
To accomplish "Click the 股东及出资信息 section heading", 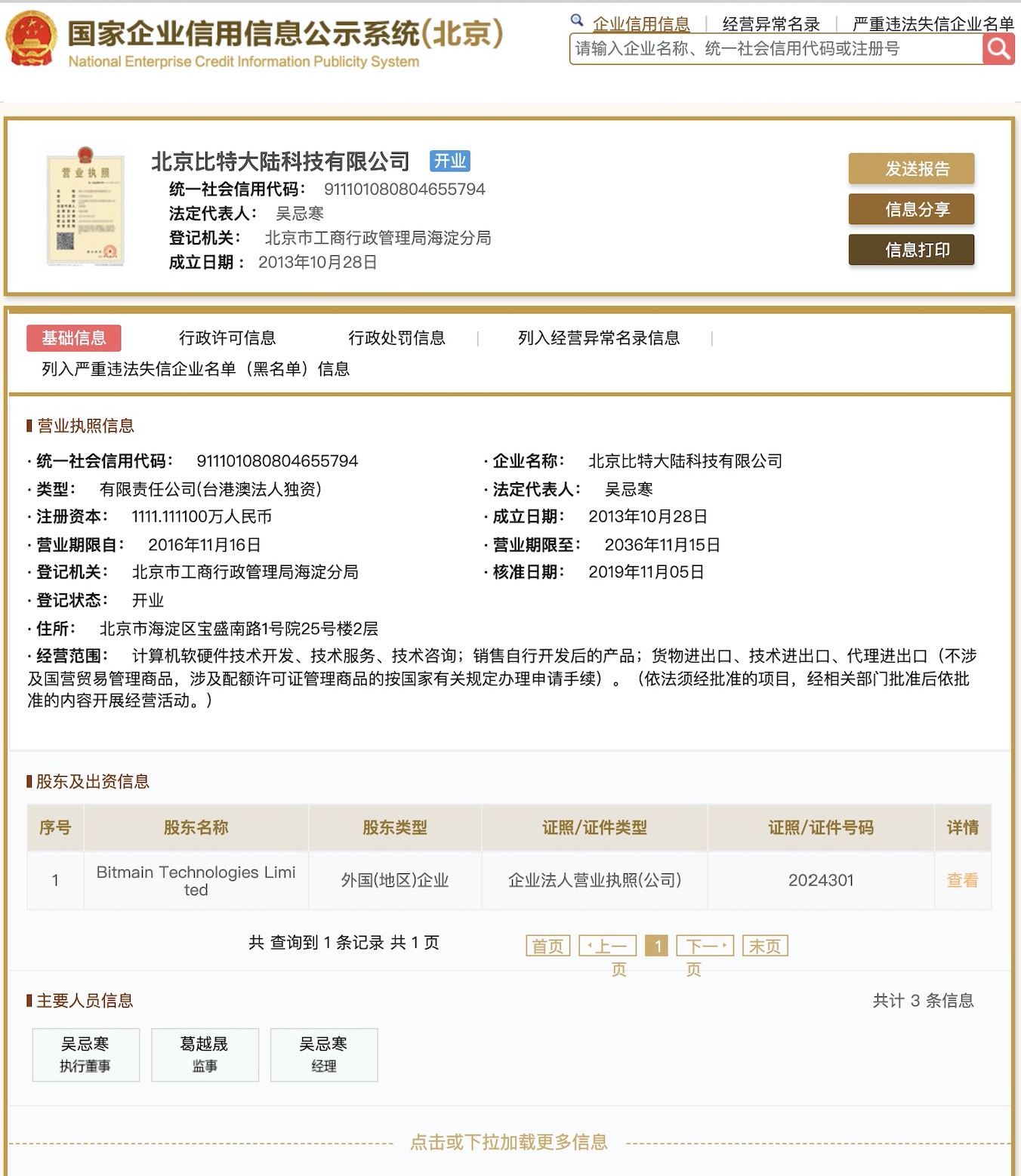I will coord(93,781).
